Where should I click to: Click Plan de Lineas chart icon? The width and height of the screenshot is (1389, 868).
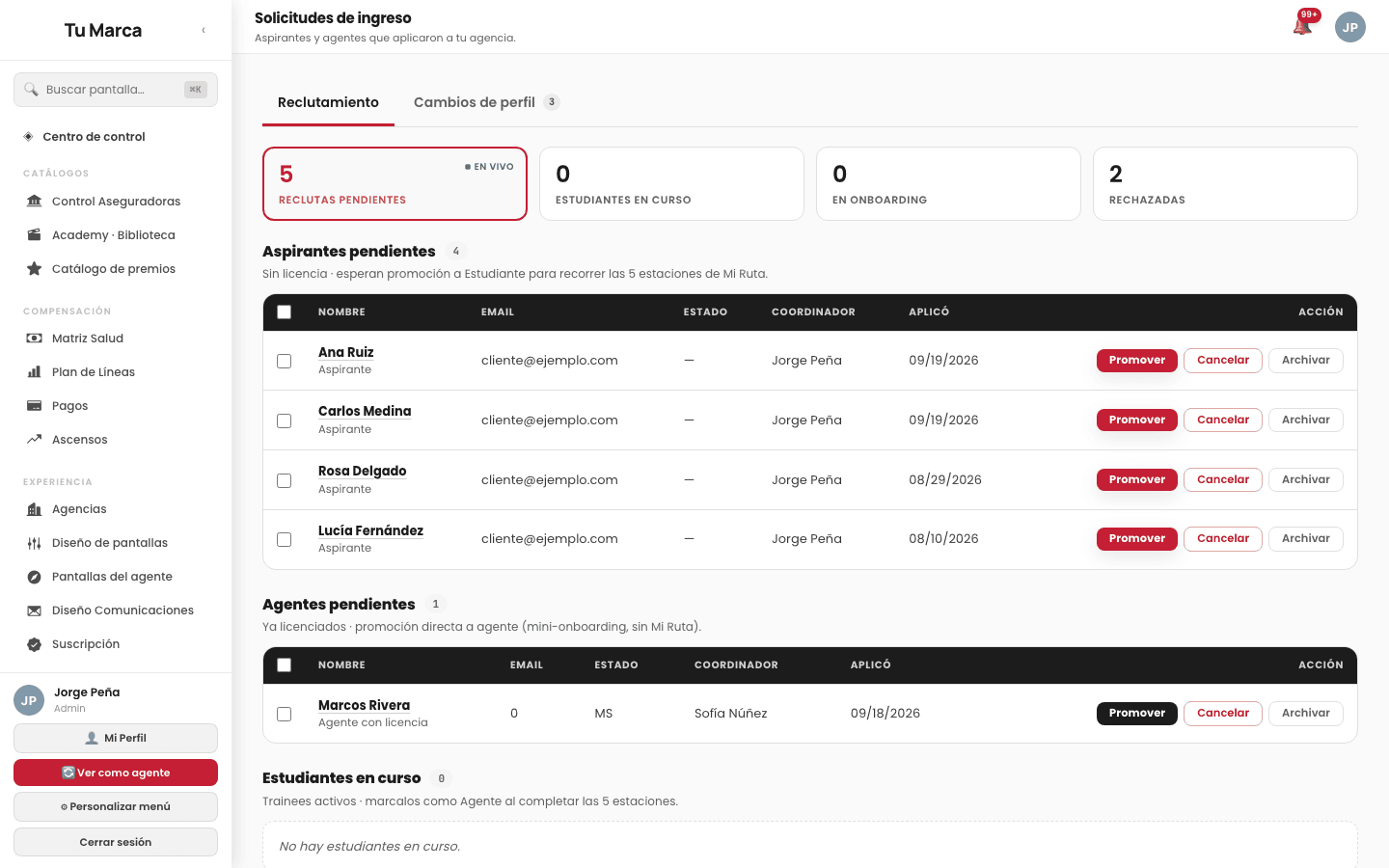pyautogui.click(x=34, y=372)
